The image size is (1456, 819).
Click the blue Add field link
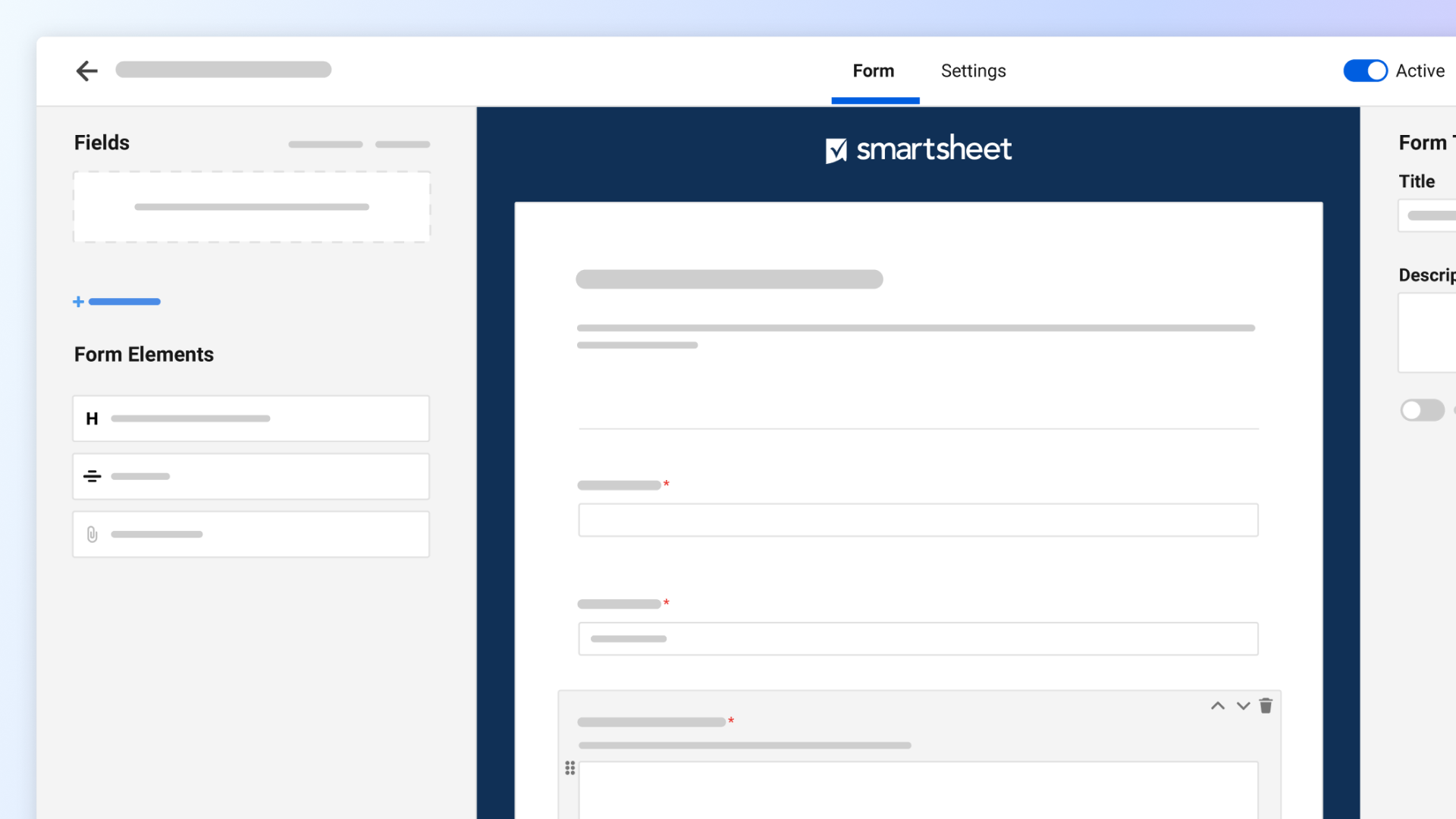coord(124,301)
